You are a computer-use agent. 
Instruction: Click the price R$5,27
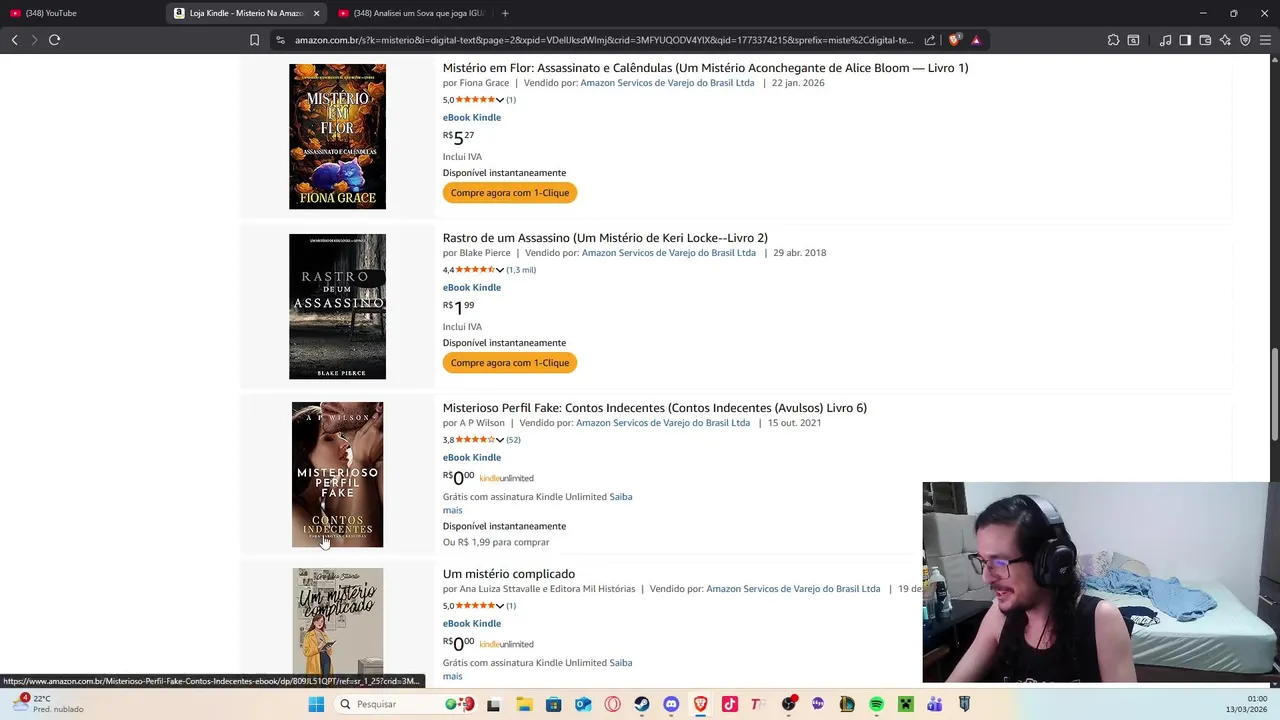[459, 137]
